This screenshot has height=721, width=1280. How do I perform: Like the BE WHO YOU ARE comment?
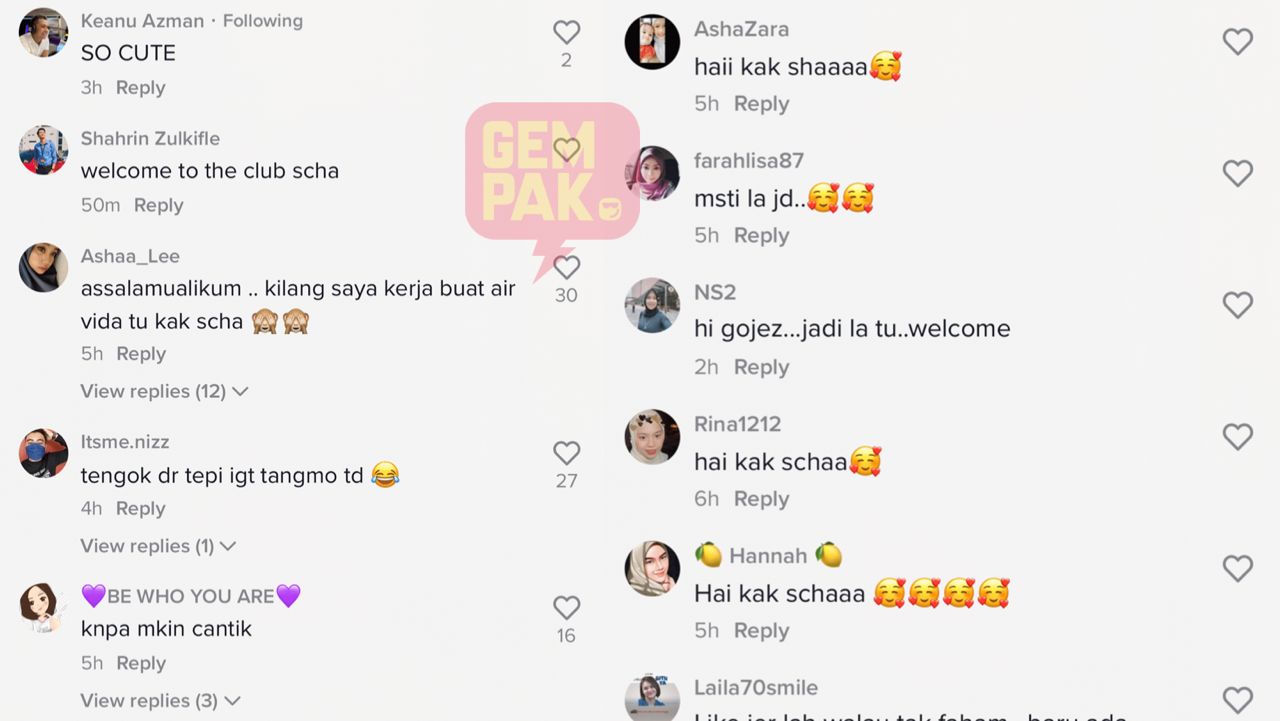[567, 607]
